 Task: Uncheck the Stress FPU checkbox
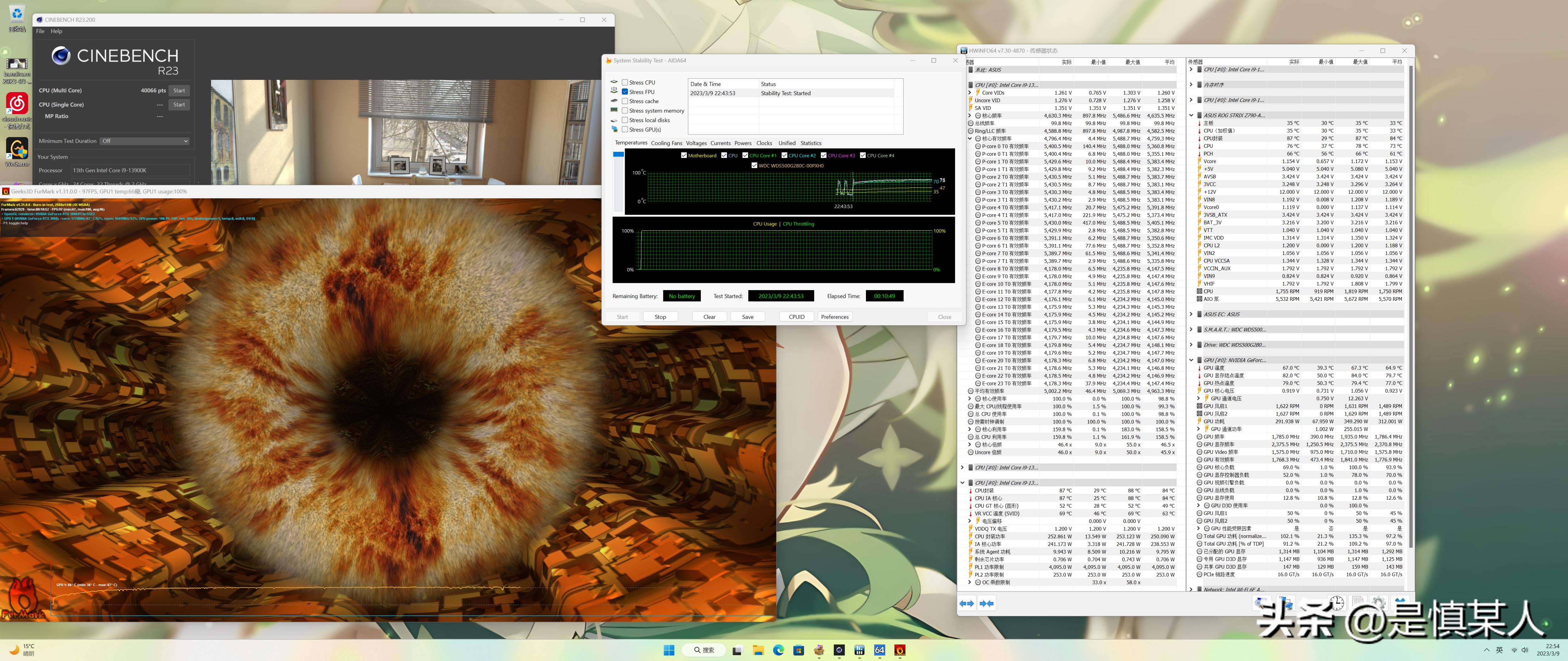[x=624, y=92]
